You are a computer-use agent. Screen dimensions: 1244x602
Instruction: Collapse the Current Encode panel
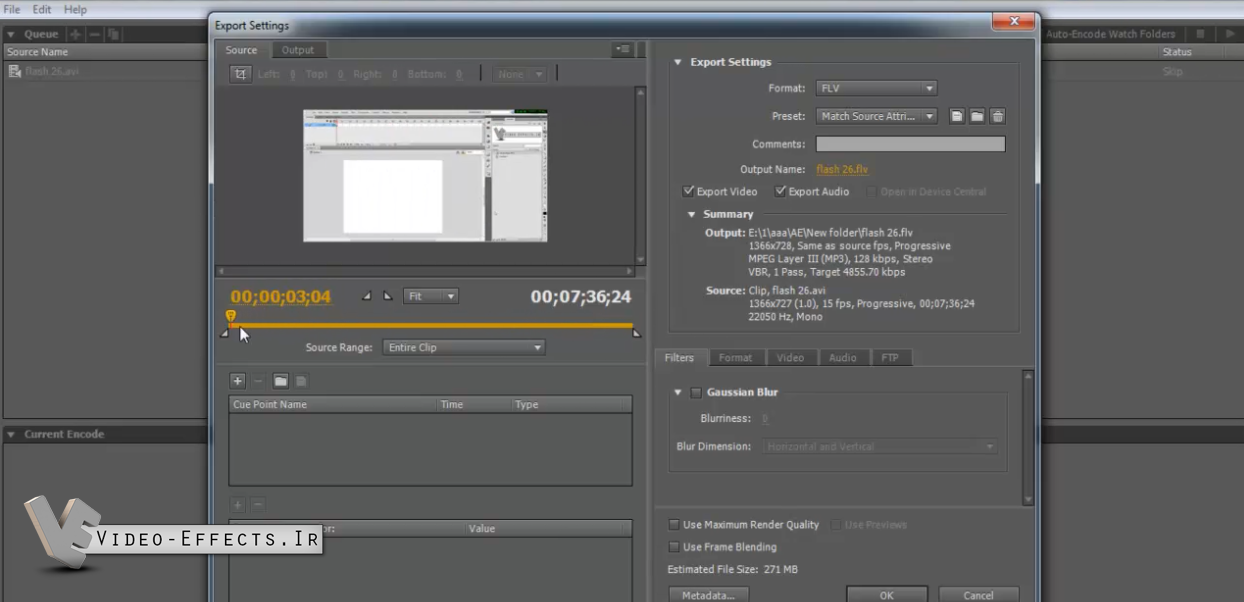(11, 434)
